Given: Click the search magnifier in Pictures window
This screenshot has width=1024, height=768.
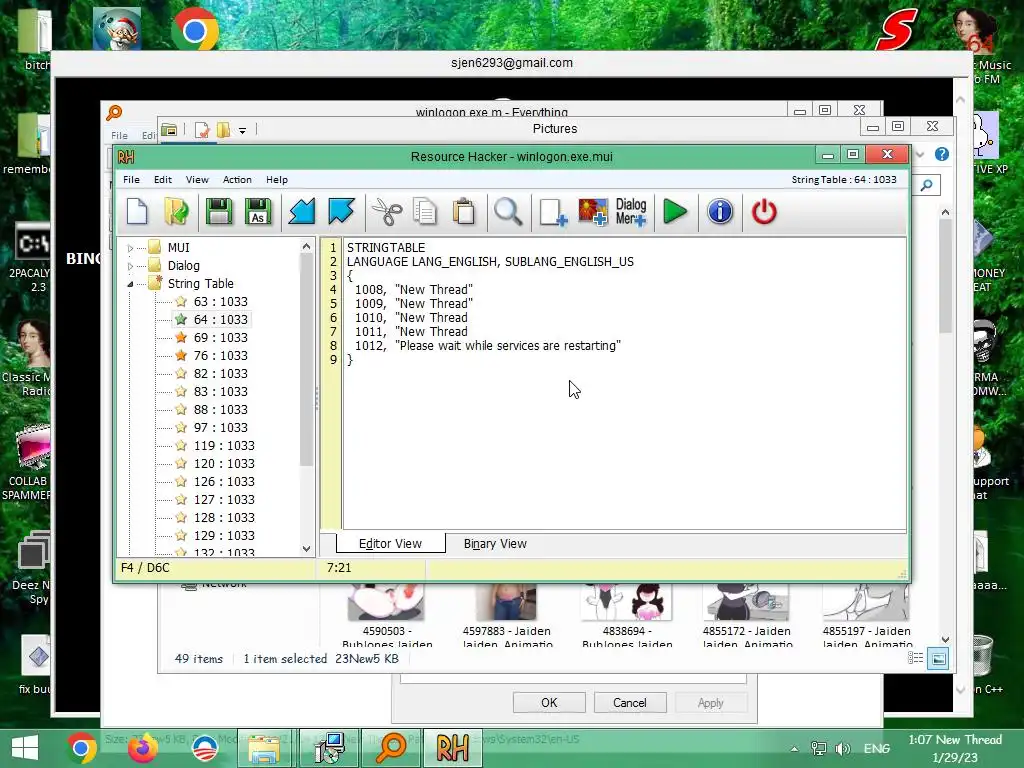Looking at the screenshot, I should [927, 185].
